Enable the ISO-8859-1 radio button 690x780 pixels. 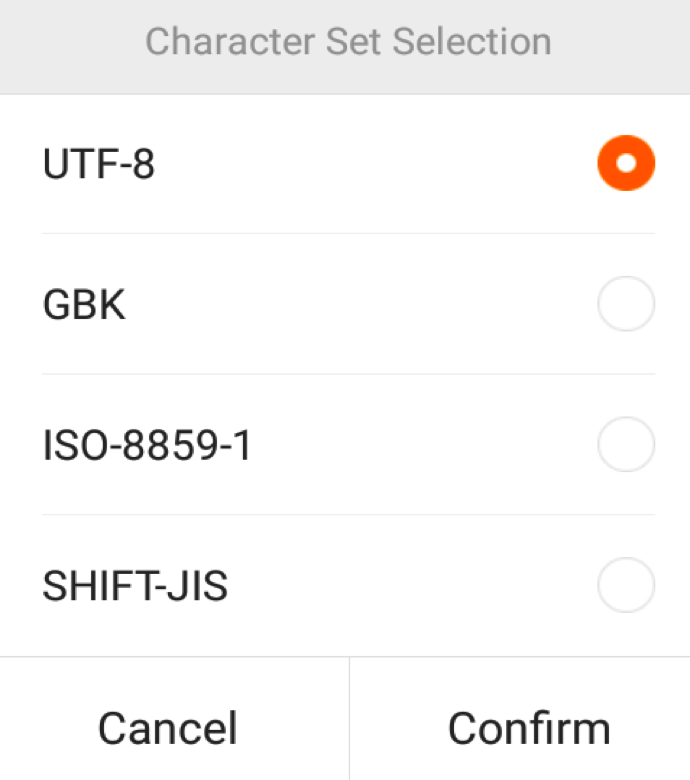pyautogui.click(x=626, y=444)
